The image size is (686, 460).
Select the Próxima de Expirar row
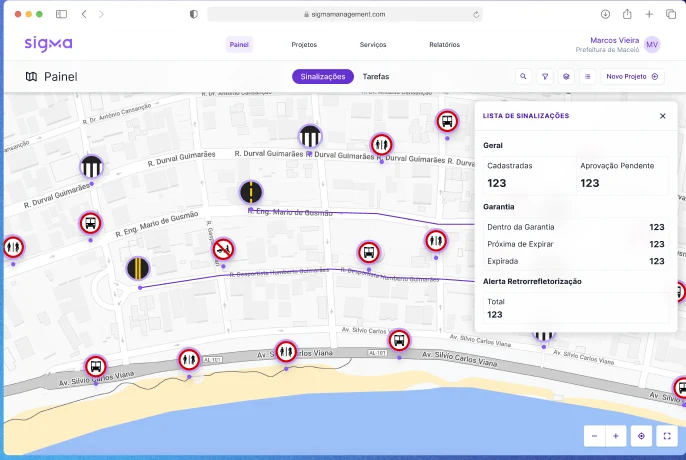click(576, 244)
